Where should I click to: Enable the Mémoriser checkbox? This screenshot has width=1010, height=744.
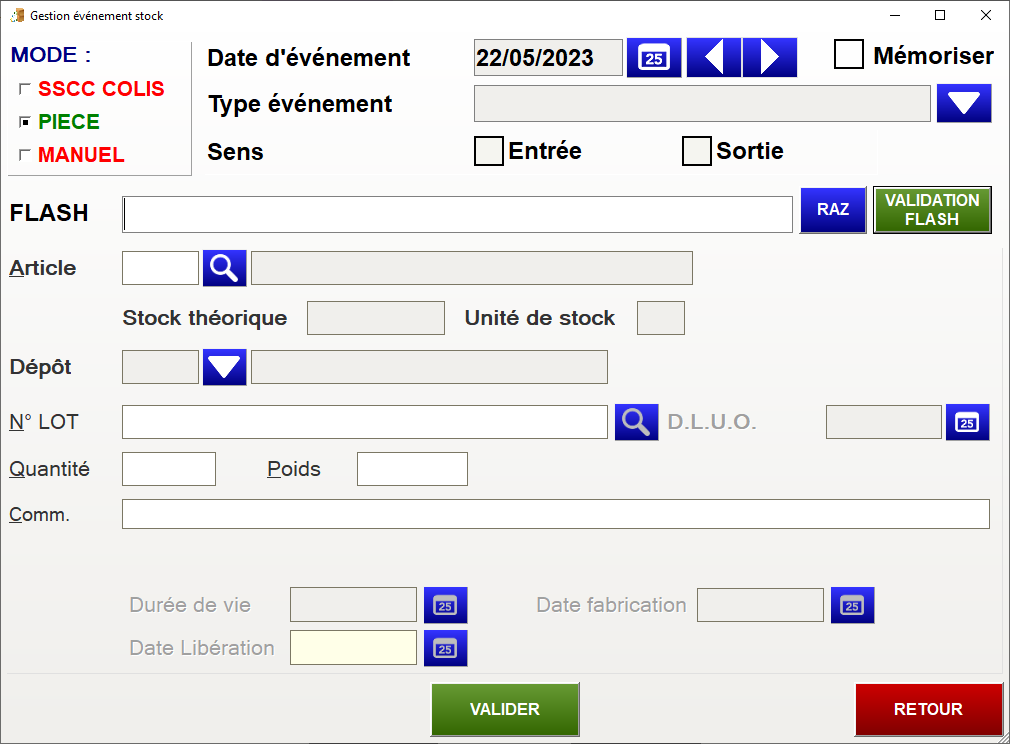point(849,55)
